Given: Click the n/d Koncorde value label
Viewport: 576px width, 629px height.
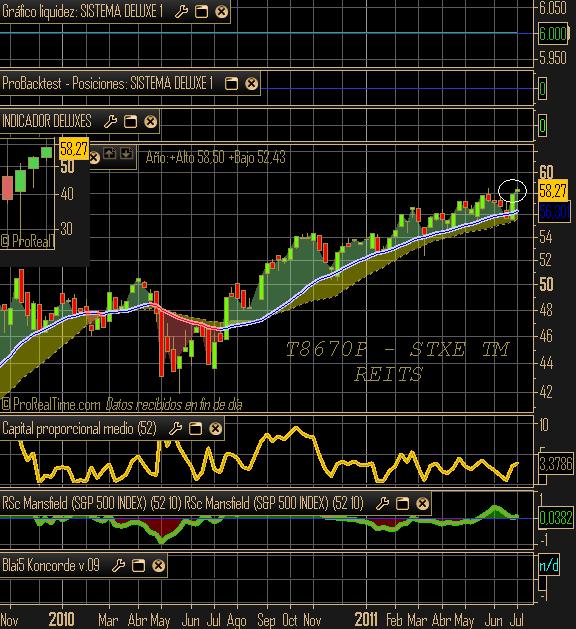Looking at the screenshot, I should click(x=549, y=565).
